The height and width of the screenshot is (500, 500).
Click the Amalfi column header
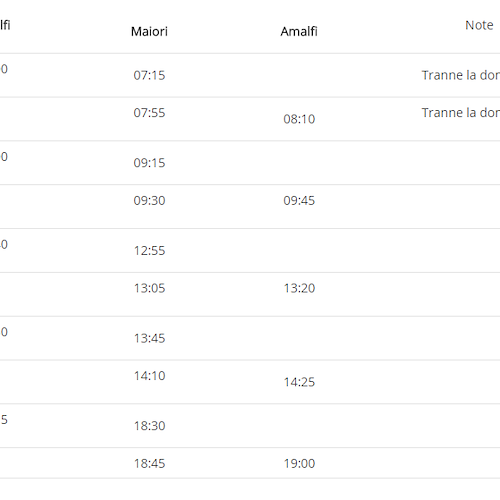(299, 31)
